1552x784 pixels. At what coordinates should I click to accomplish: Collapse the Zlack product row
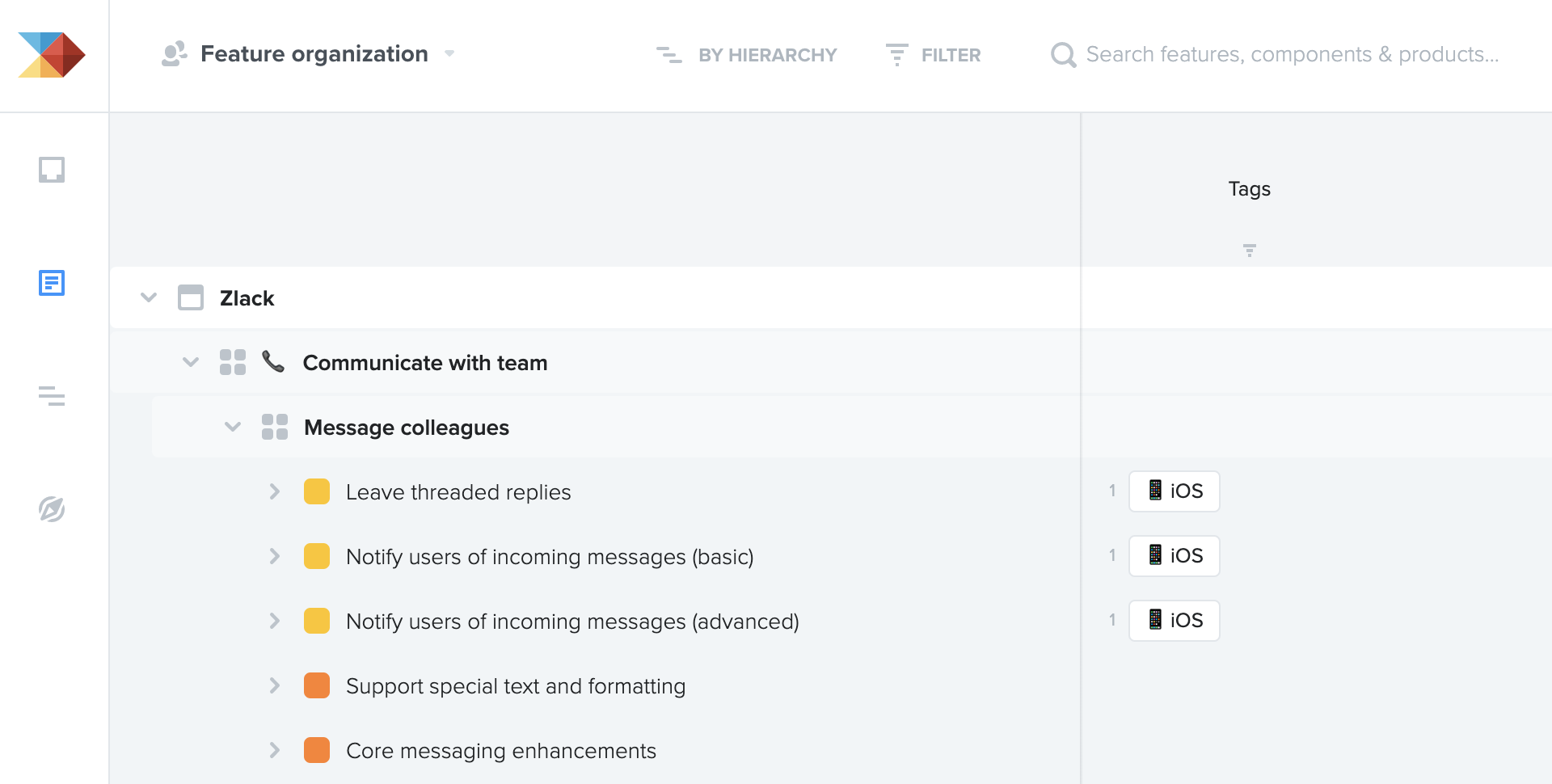coord(149,297)
